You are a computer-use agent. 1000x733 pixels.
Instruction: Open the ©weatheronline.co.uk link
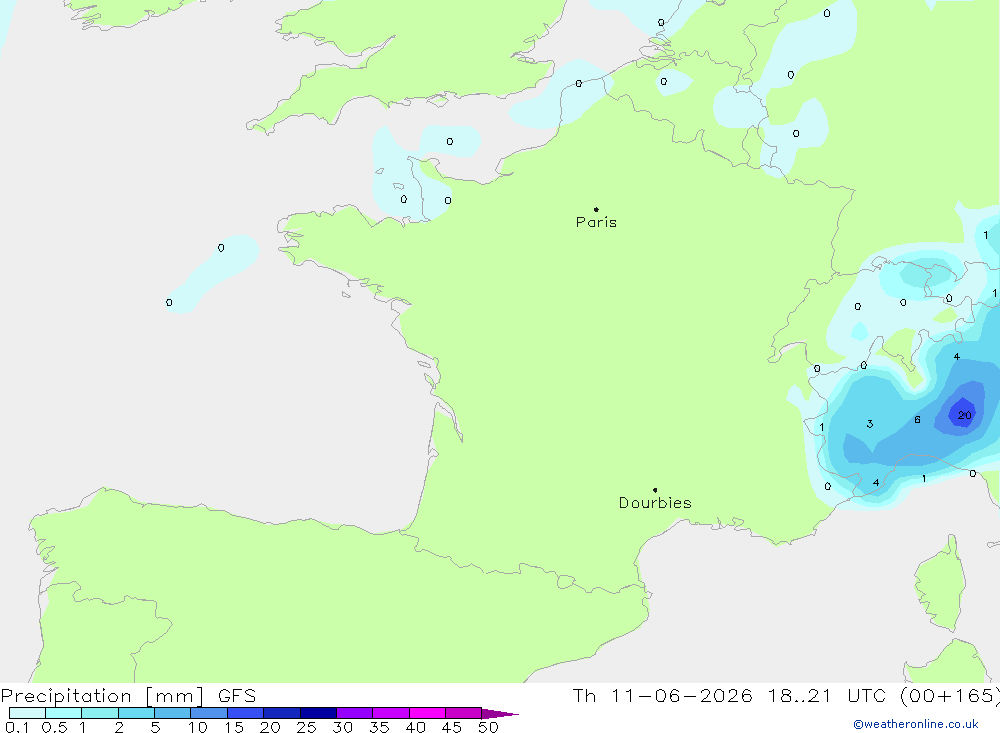point(916,724)
